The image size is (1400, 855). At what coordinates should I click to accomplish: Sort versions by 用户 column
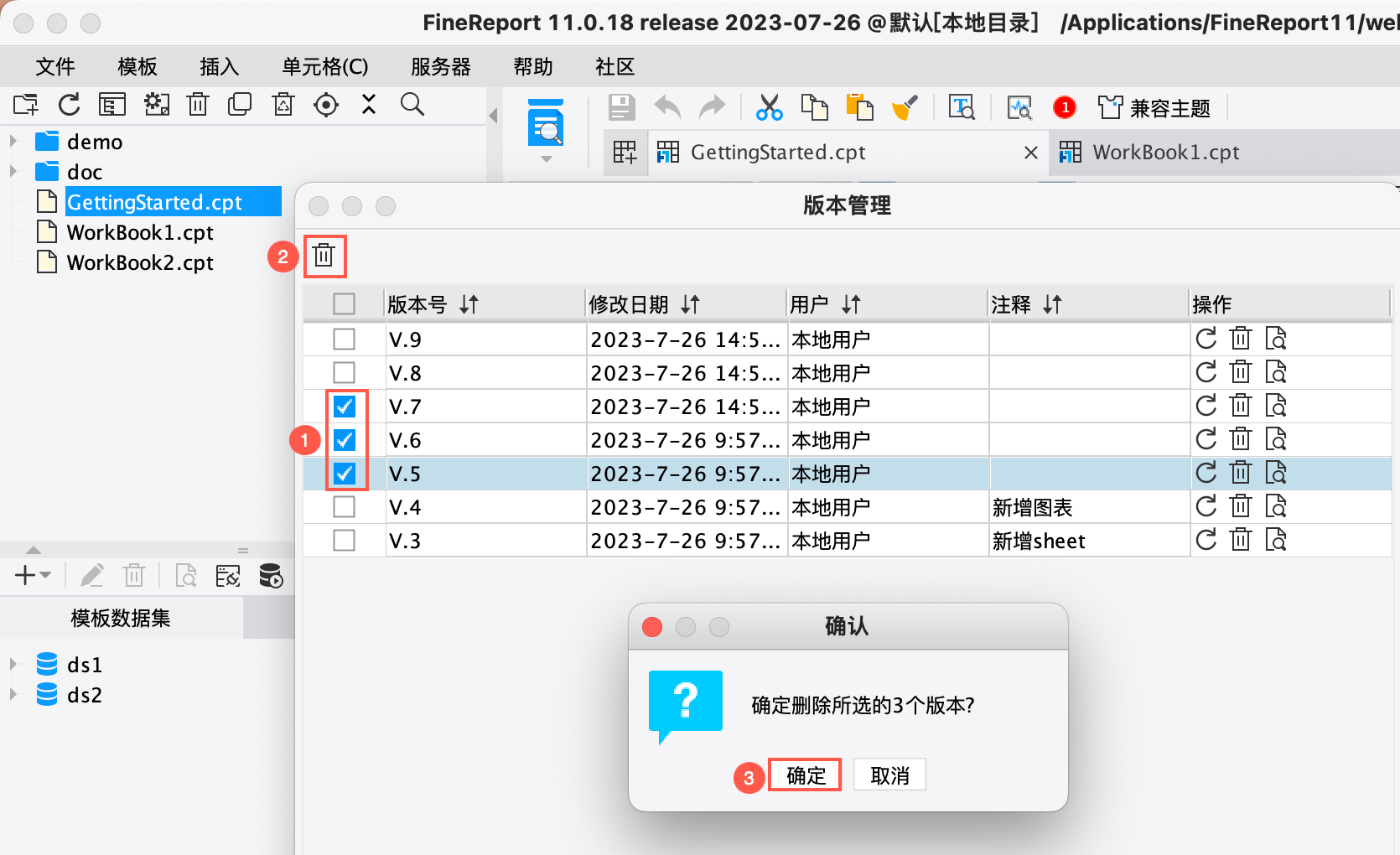pyautogui.click(x=851, y=304)
